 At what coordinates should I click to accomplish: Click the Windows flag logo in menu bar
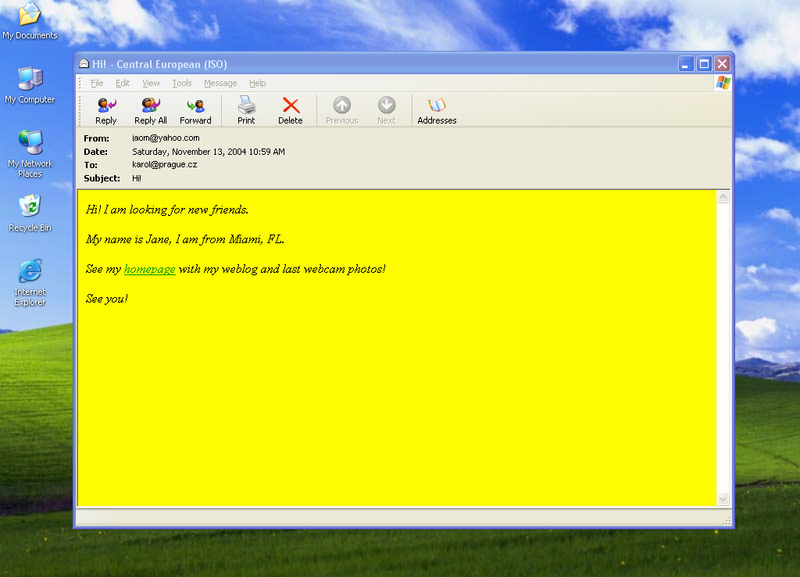pyautogui.click(x=723, y=83)
